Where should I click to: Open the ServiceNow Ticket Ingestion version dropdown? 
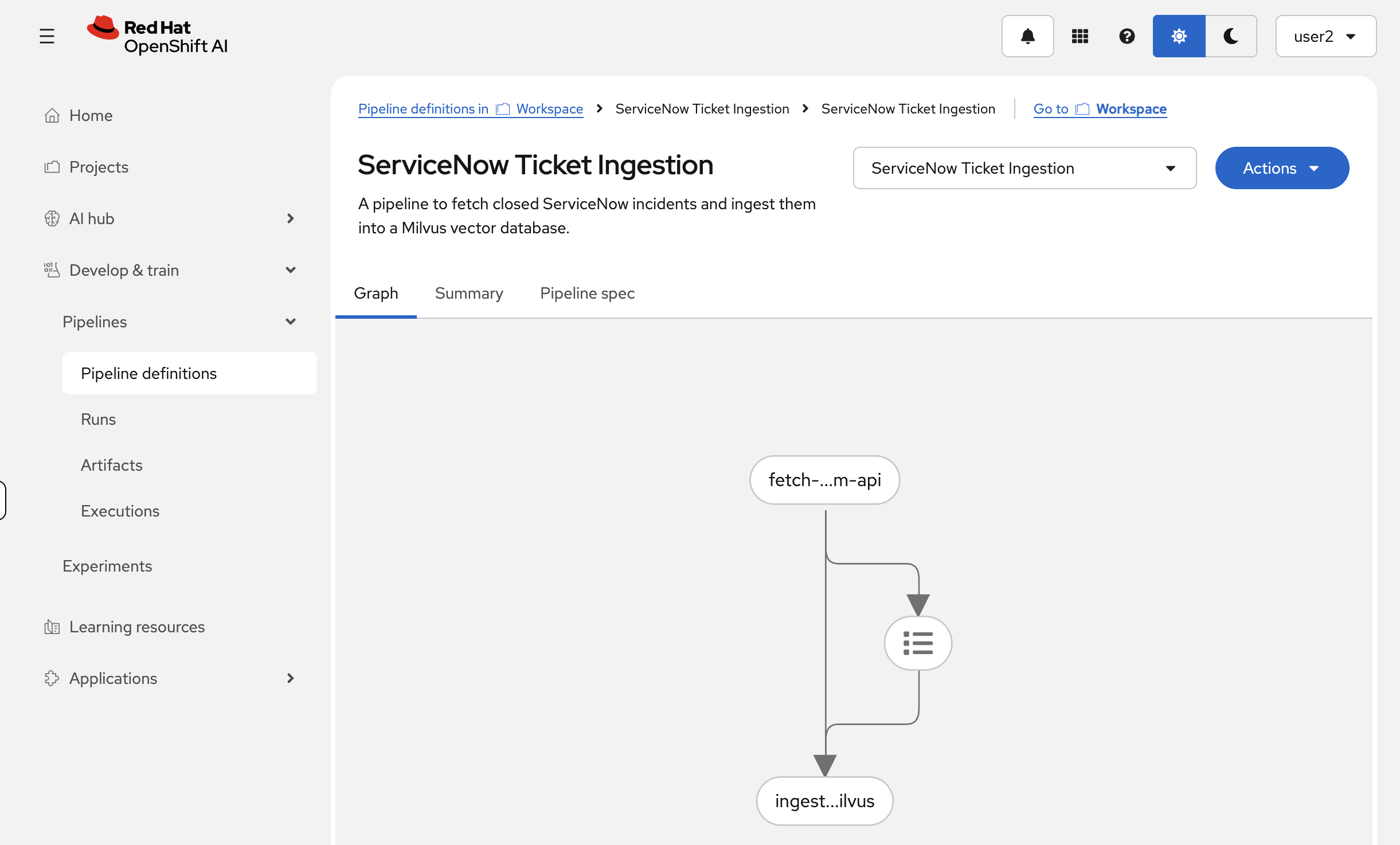tap(1024, 168)
